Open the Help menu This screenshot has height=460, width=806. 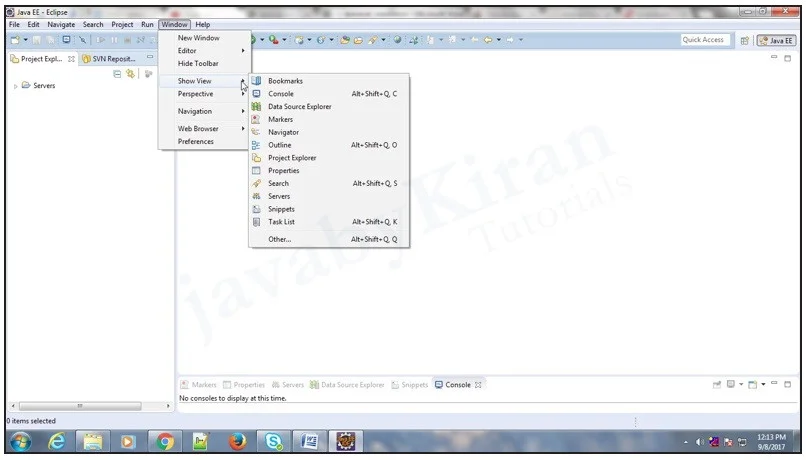pyautogui.click(x=203, y=25)
